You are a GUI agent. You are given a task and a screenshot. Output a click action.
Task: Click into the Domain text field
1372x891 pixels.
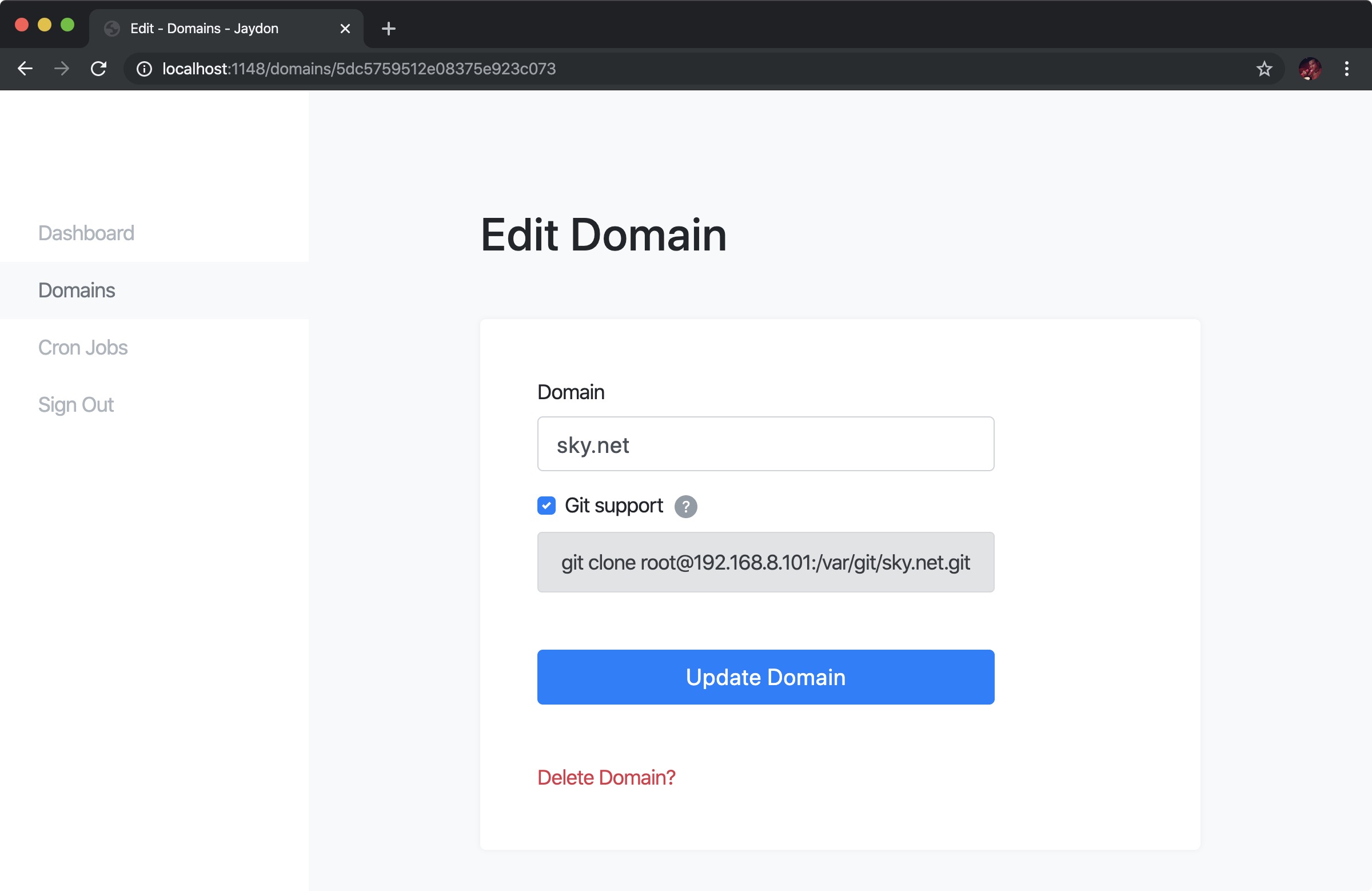coord(765,444)
